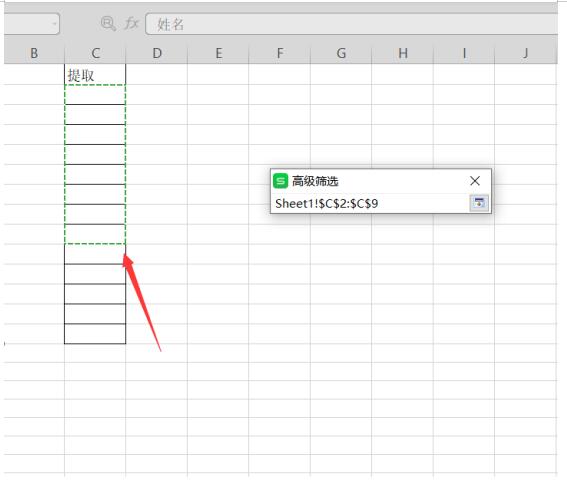Select the first bordered cell below the dashed range
Viewport: 567px width, 480px height.
95,254
